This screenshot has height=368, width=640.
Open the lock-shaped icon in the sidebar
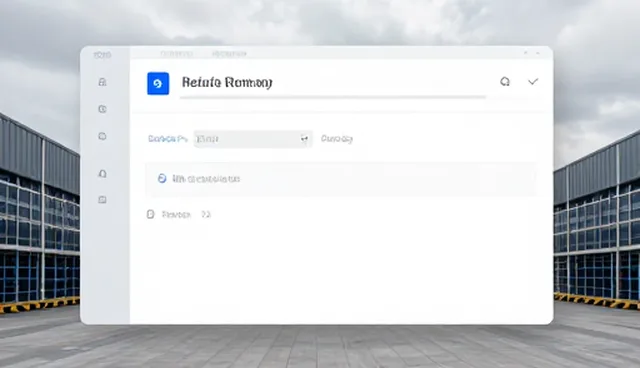coord(102,82)
